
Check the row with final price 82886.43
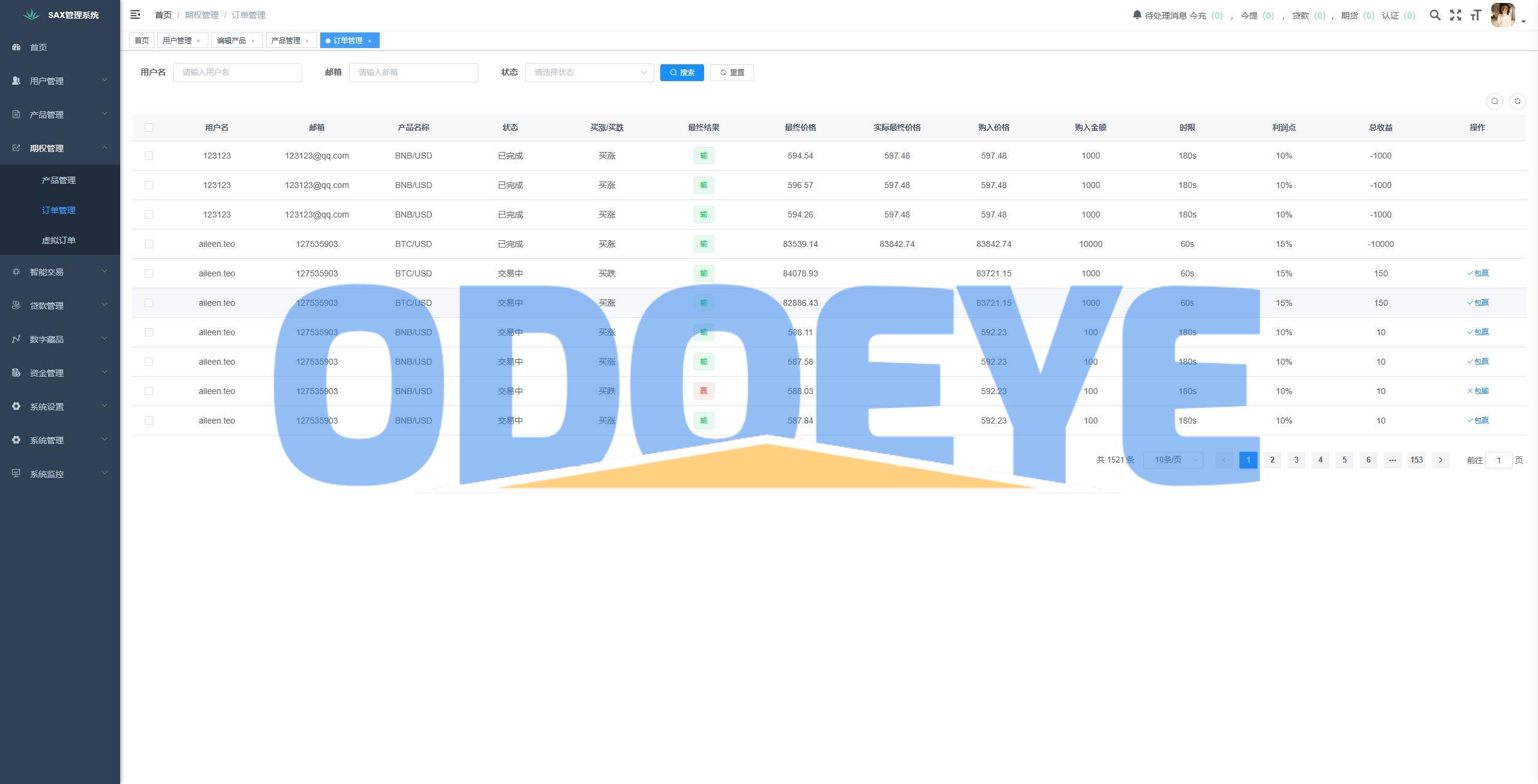point(149,303)
